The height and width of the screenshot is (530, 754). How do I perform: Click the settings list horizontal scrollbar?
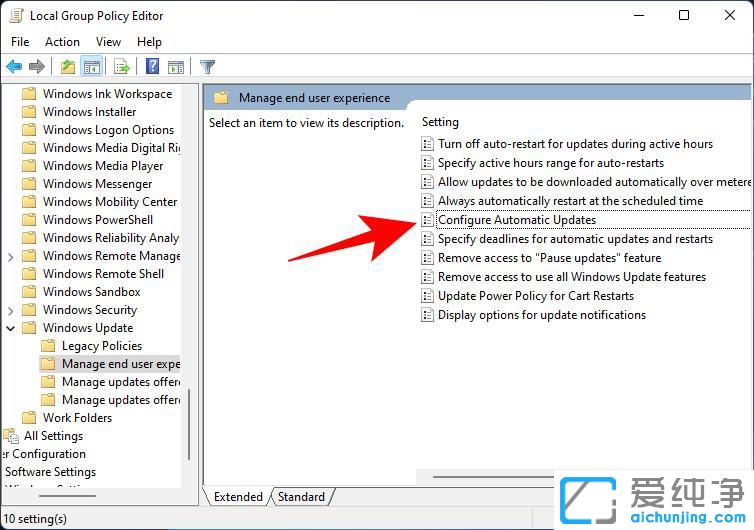pos(493,477)
